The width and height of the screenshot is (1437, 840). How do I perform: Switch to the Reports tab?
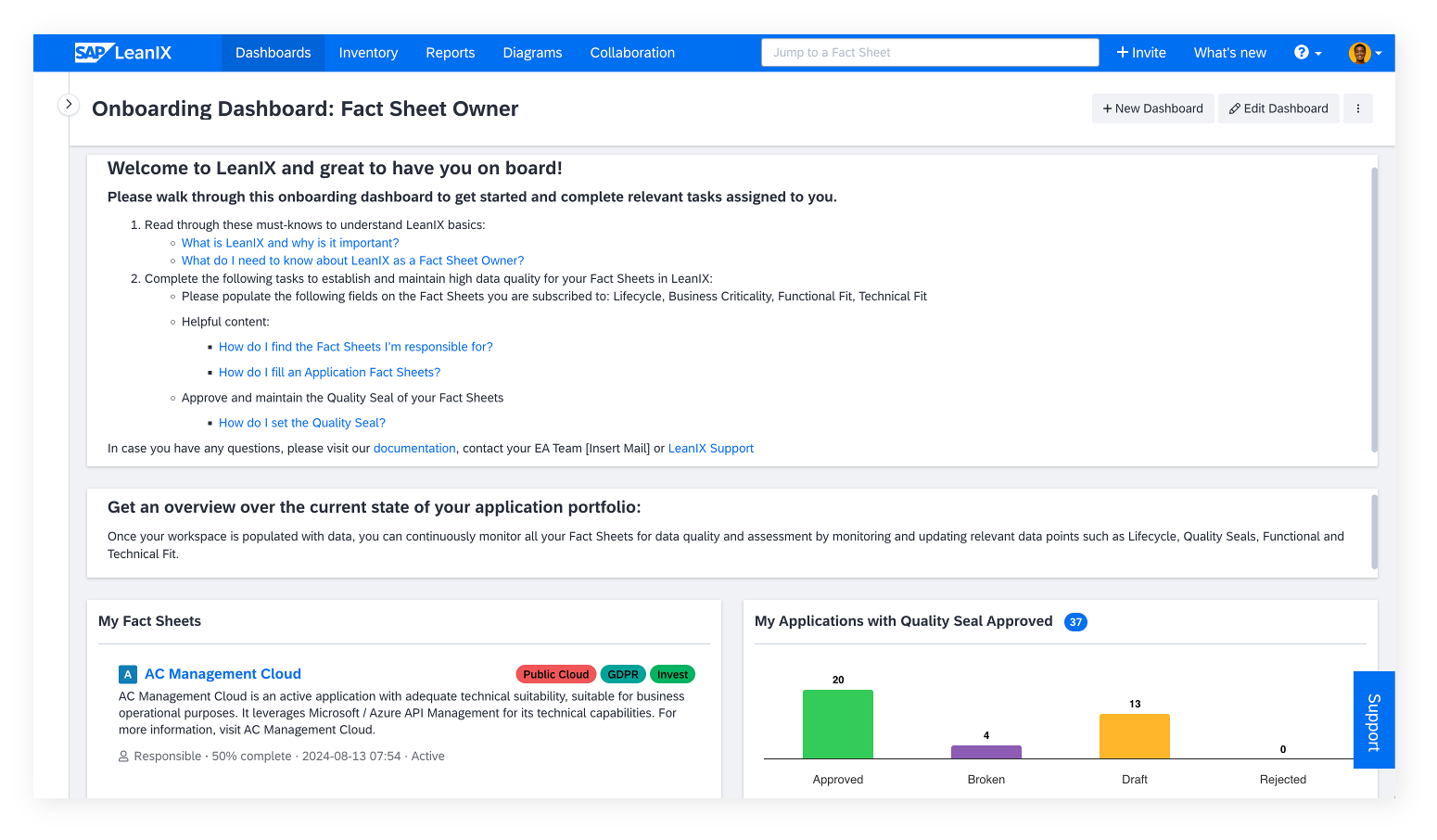pyautogui.click(x=451, y=53)
